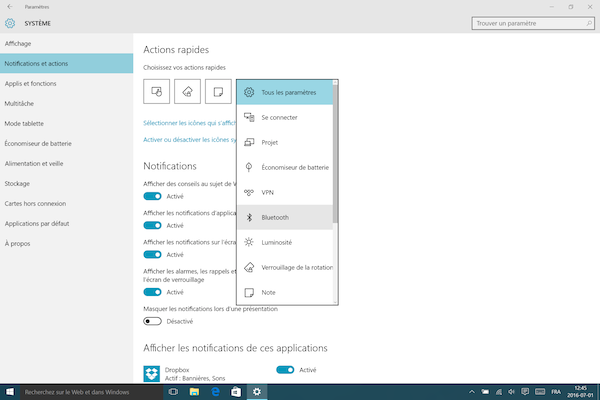This screenshot has width=600, height=400.
Task: Open Mode tablette settings
Action: coord(67,123)
